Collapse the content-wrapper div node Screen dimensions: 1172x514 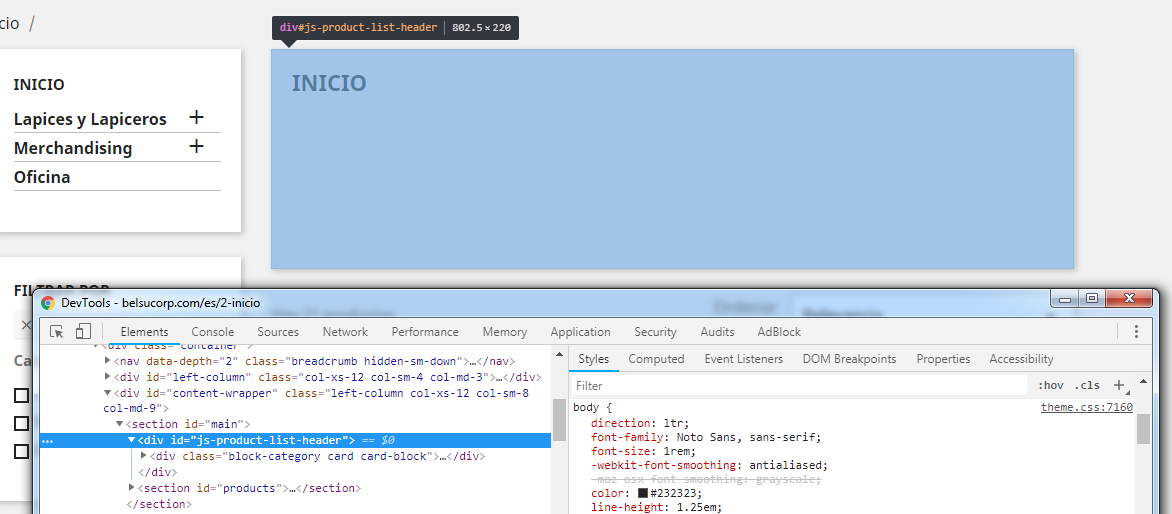point(108,393)
